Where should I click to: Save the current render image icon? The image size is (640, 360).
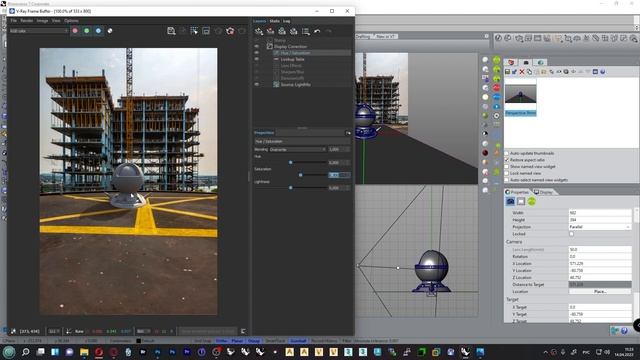pos(171,31)
